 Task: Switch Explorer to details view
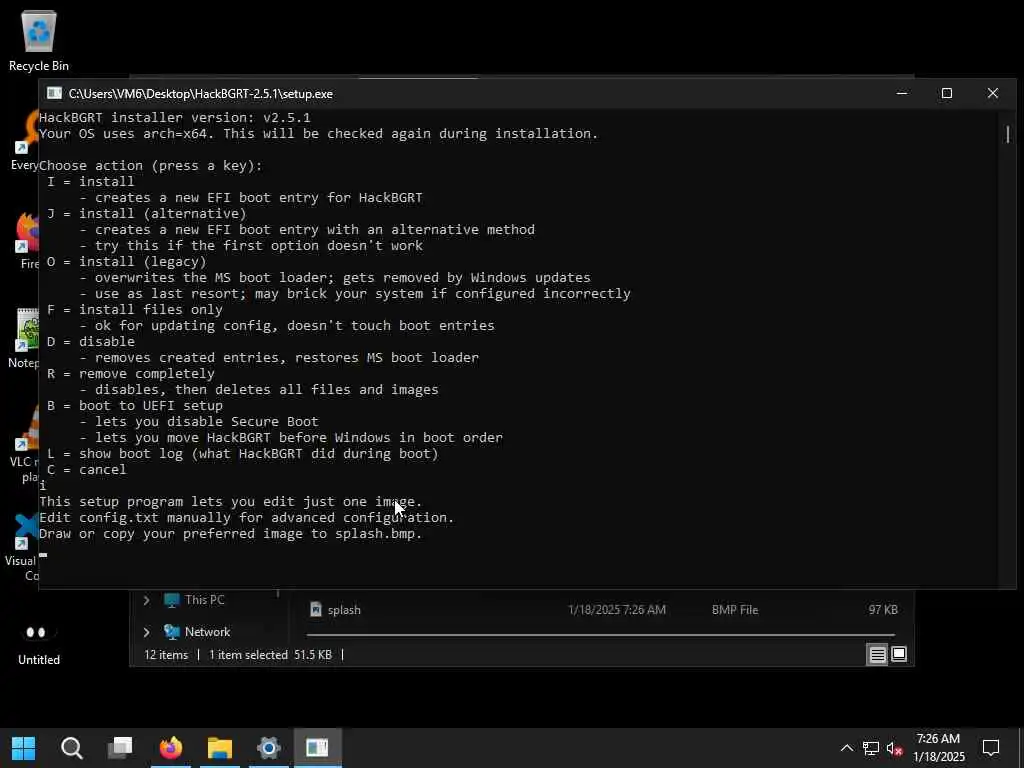pyautogui.click(x=877, y=654)
